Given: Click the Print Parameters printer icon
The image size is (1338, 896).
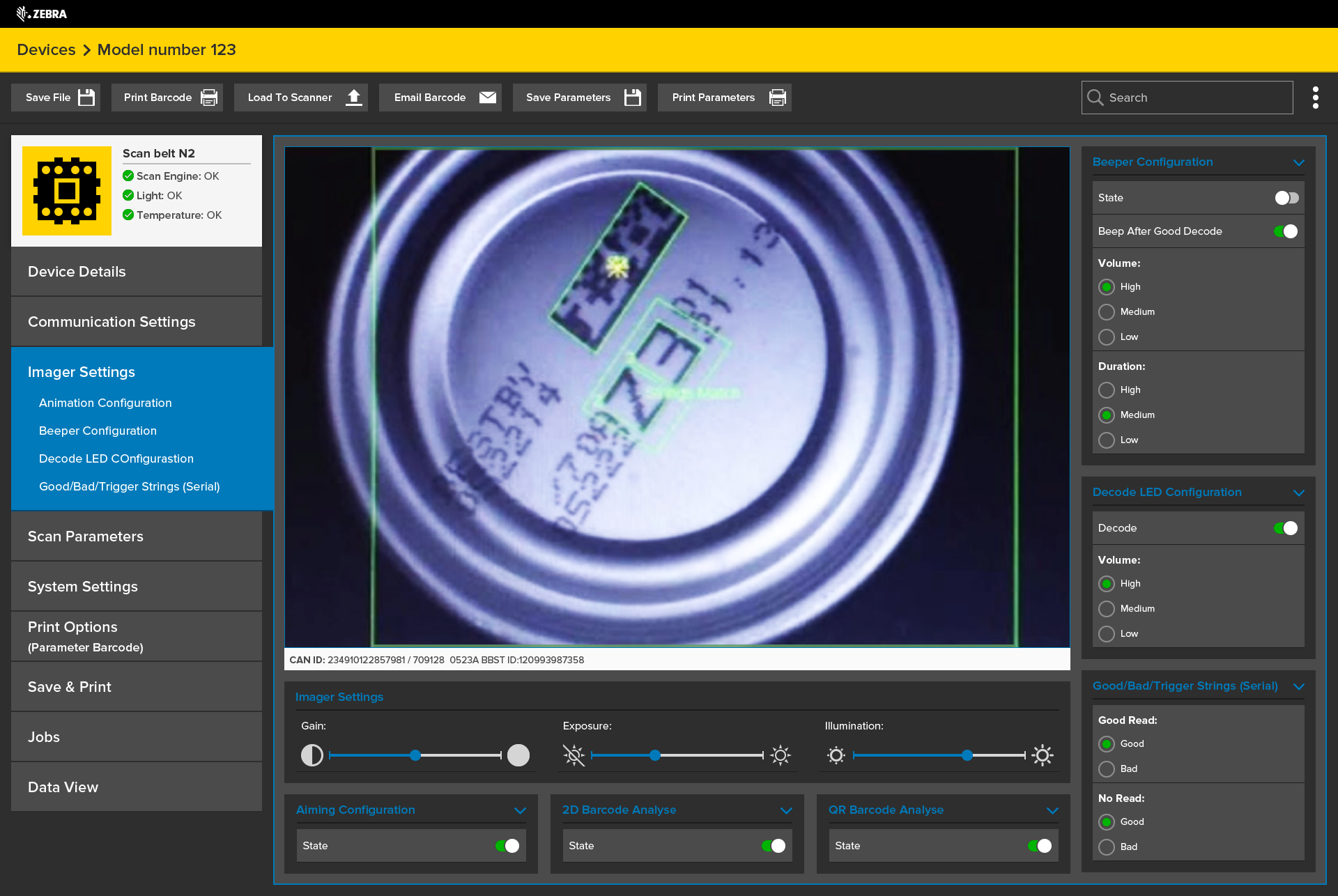Looking at the screenshot, I should click(778, 98).
